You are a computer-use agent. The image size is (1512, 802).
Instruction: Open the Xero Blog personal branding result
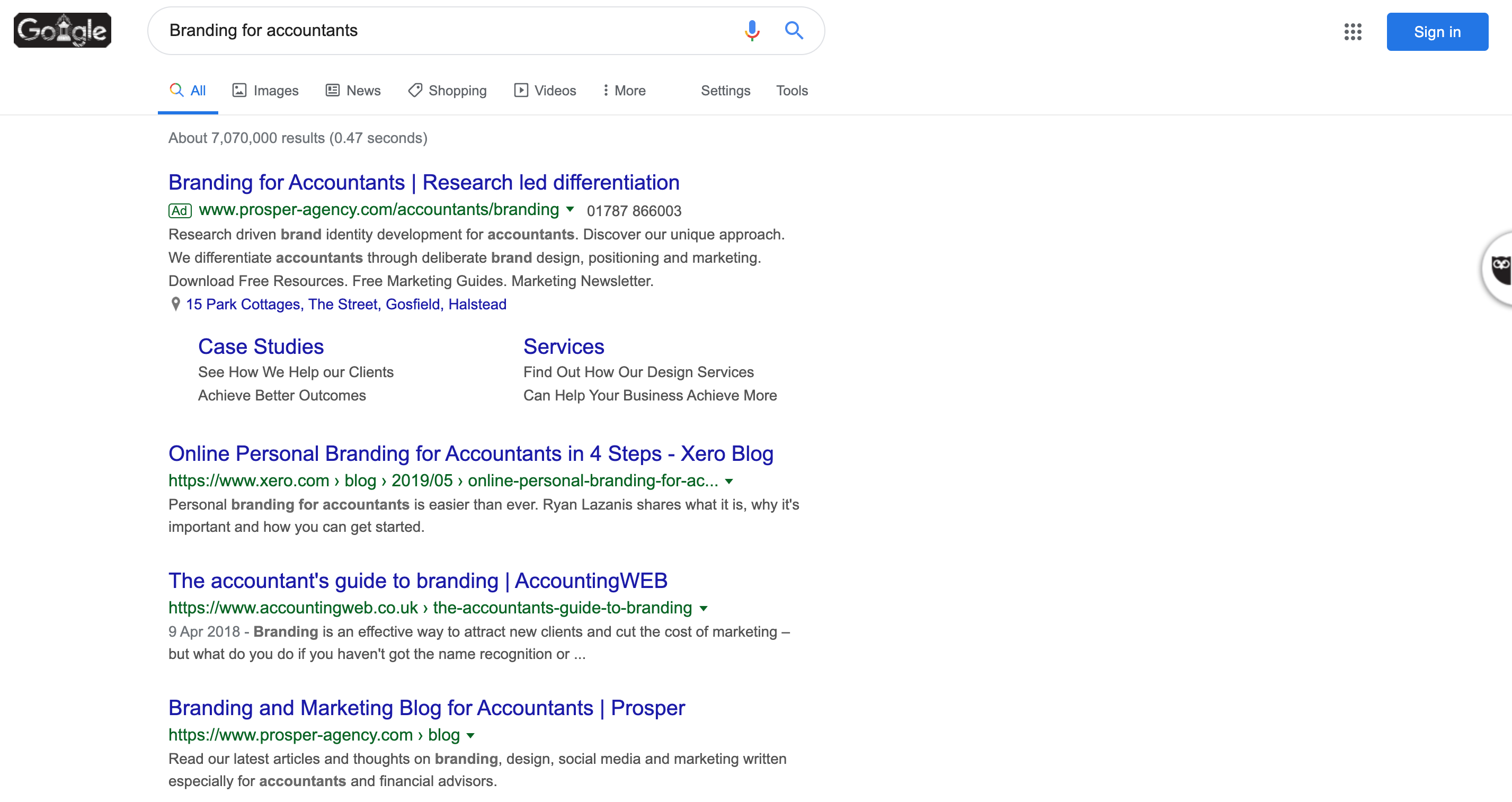coord(471,454)
